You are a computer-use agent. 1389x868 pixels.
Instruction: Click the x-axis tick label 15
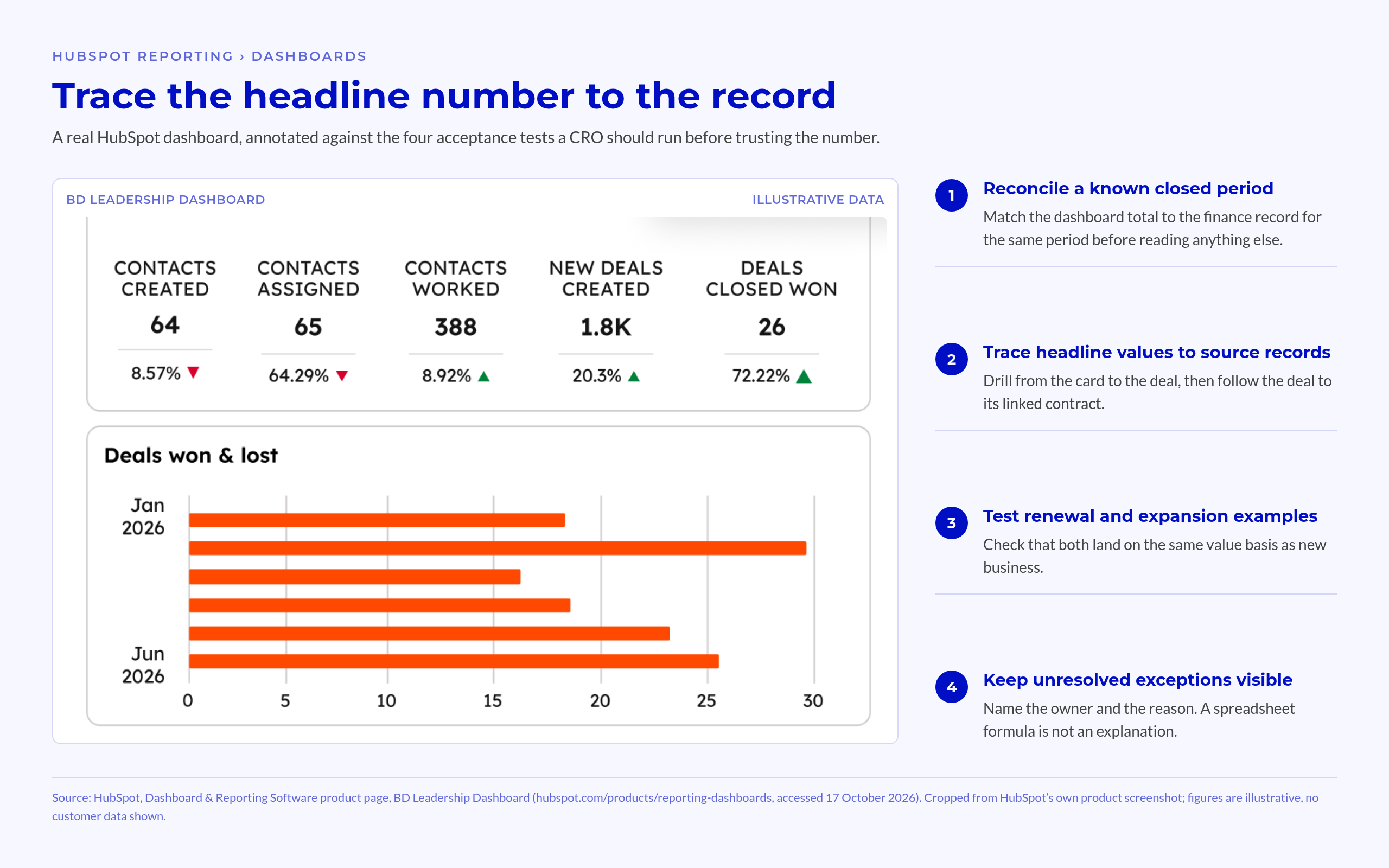tap(493, 701)
